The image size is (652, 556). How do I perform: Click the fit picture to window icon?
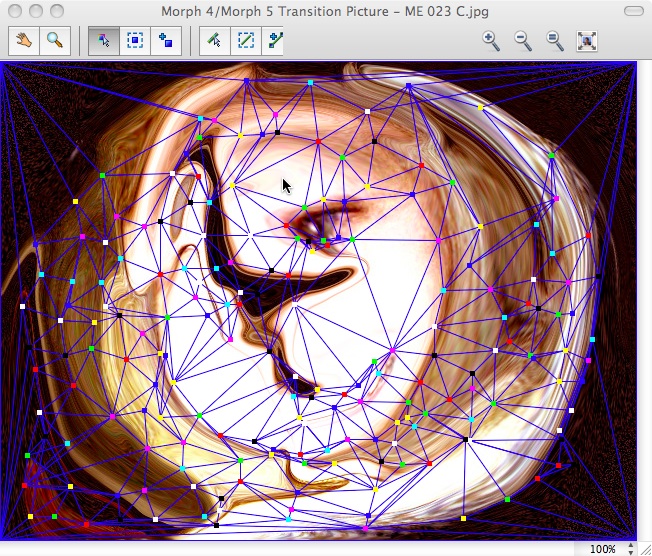(587, 41)
